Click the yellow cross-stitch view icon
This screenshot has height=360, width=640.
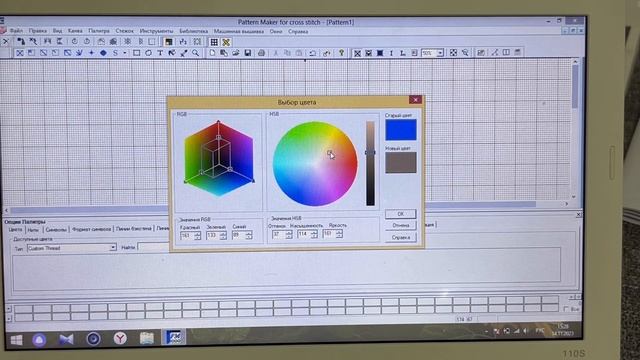(226, 42)
